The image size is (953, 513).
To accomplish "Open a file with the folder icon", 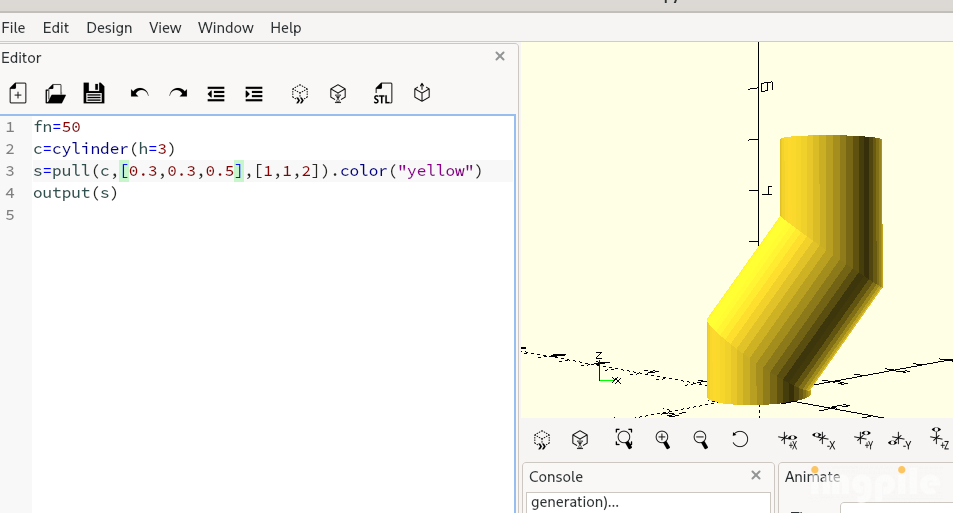I will (x=55, y=94).
